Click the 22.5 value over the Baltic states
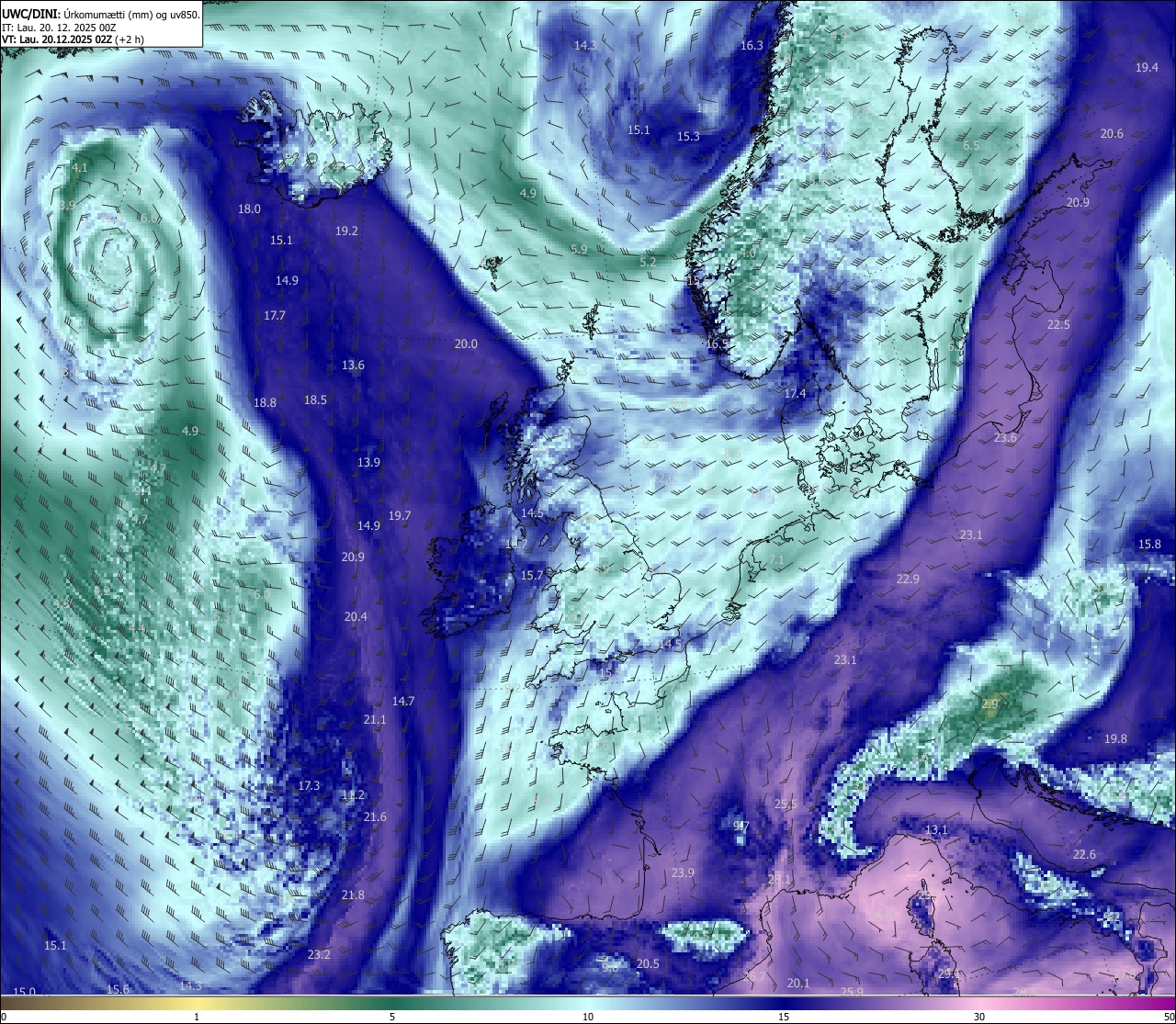The image size is (1176, 1024). [x=1058, y=325]
